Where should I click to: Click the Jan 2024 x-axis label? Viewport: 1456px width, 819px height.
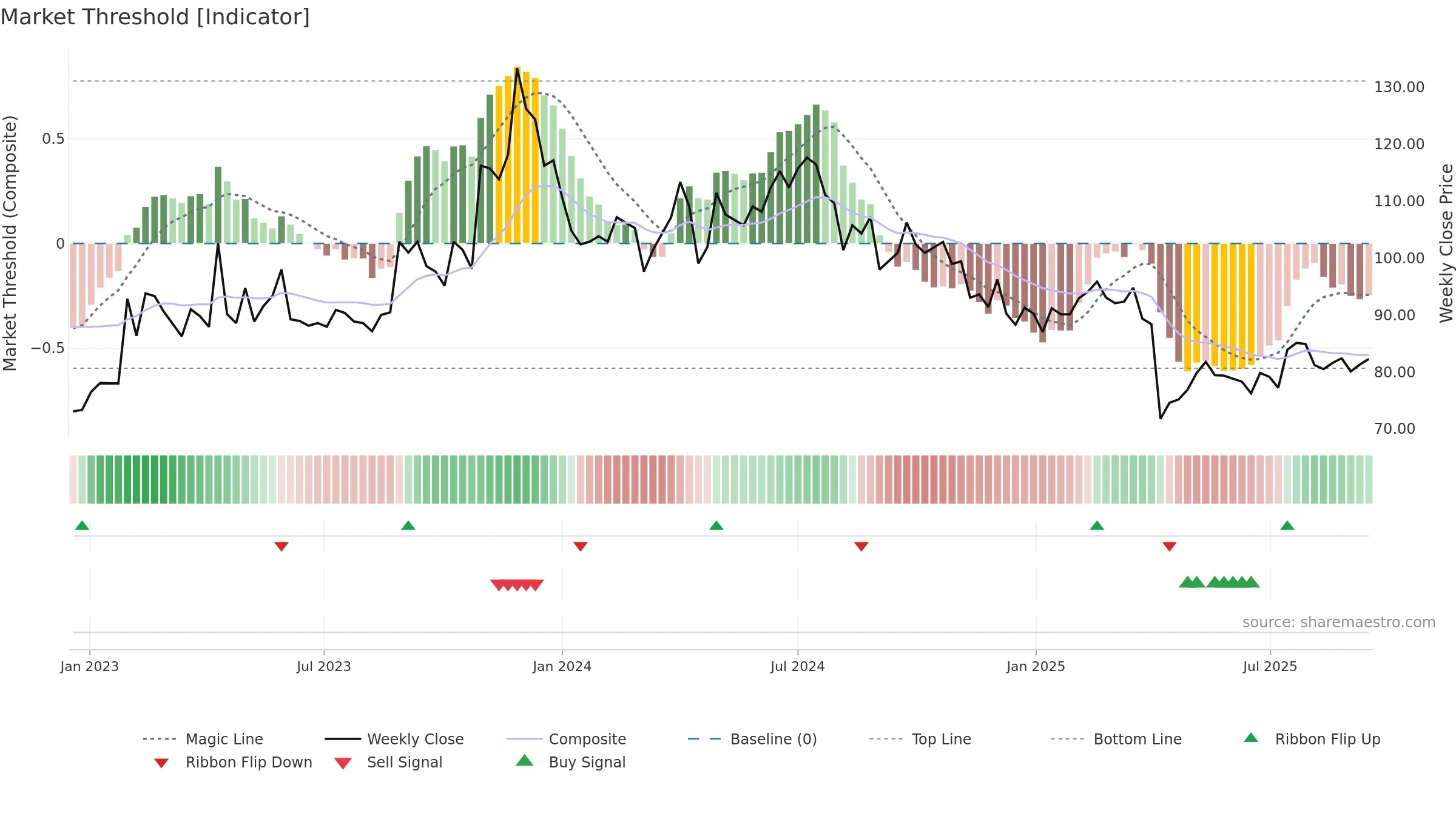click(x=562, y=666)
